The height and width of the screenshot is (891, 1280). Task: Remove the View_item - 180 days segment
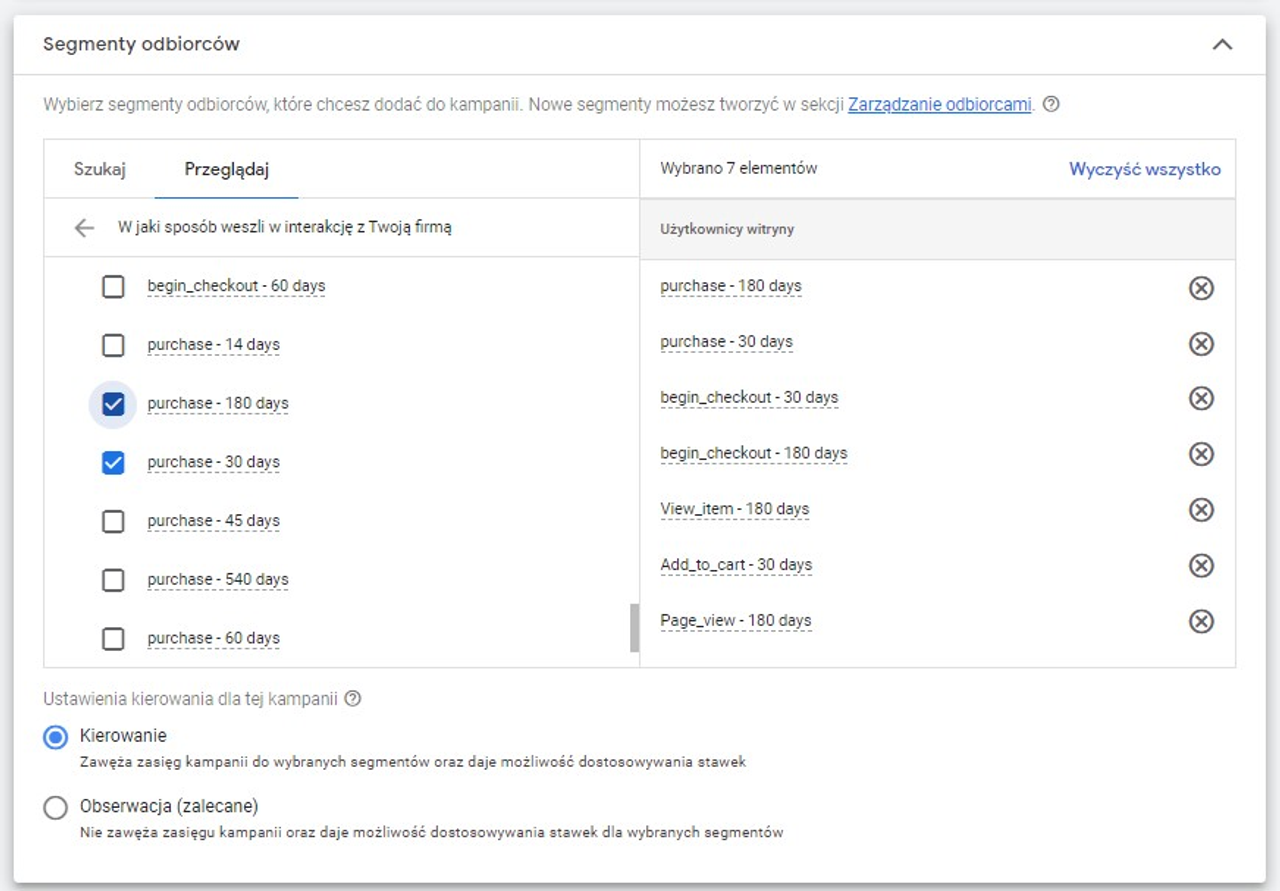[1201, 510]
